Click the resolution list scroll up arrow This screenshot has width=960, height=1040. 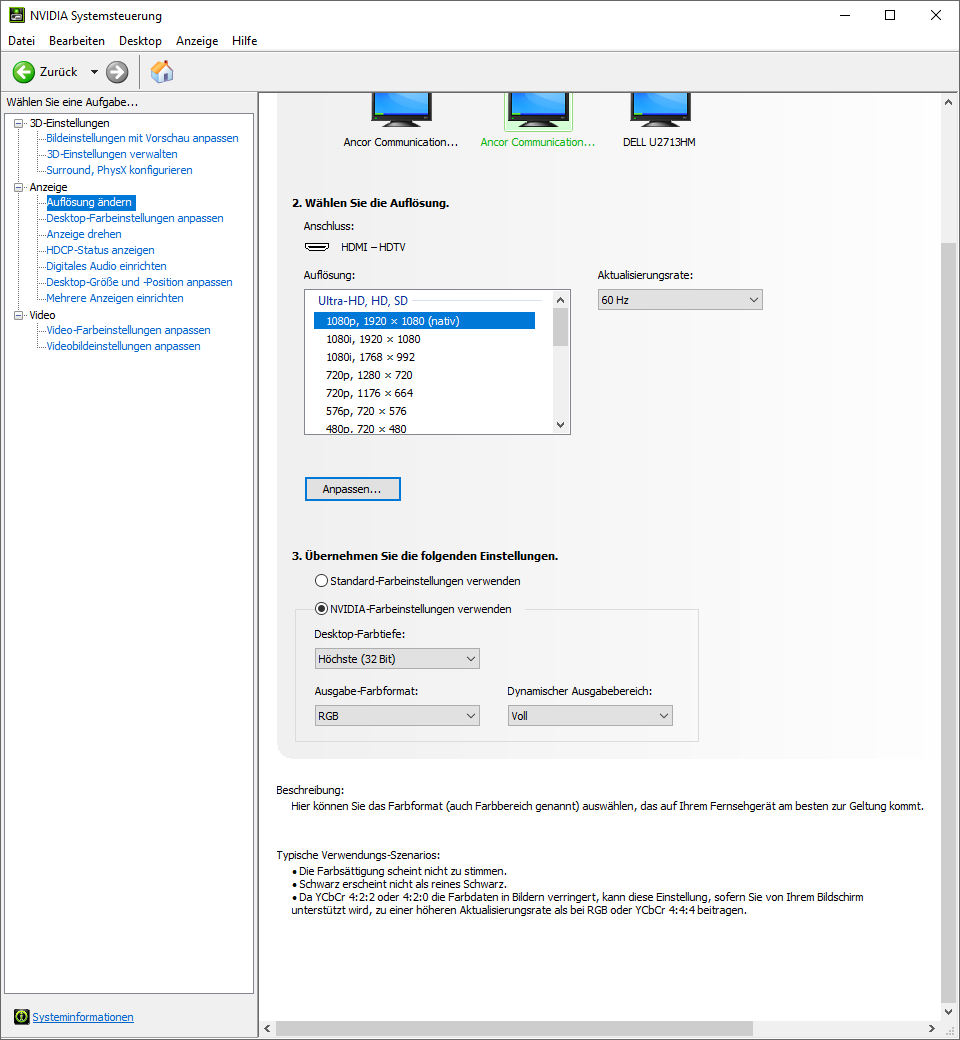click(x=561, y=300)
